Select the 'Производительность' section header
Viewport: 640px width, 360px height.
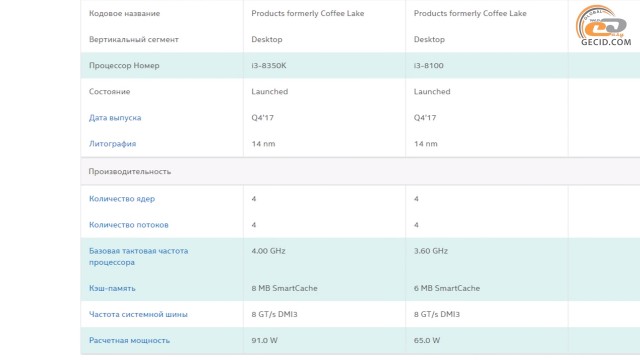click(130, 171)
